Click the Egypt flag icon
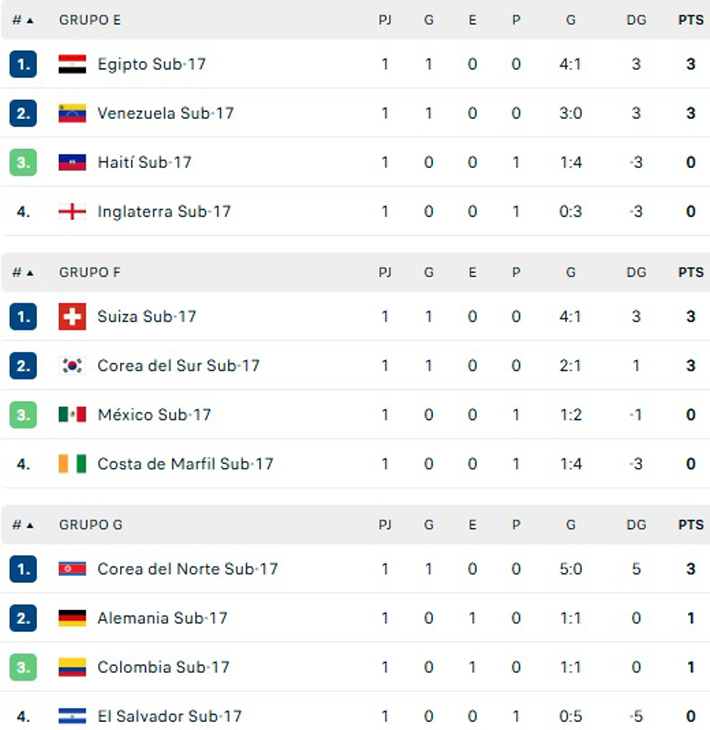Image resolution: width=710 pixels, height=730 pixels. tap(72, 64)
